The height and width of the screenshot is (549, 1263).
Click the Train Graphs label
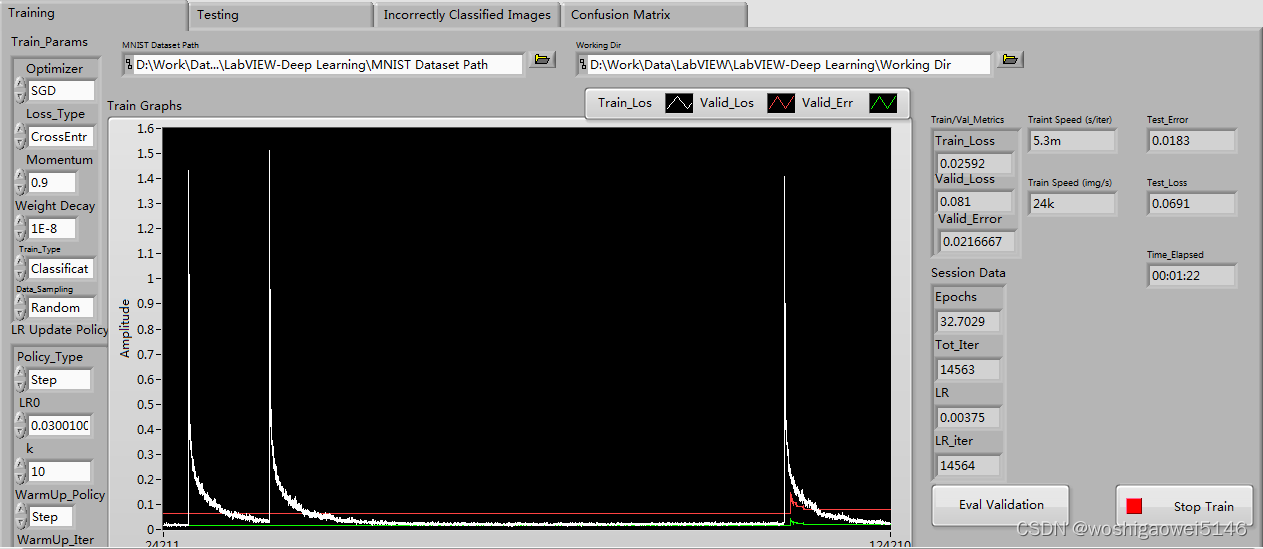click(145, 105)
